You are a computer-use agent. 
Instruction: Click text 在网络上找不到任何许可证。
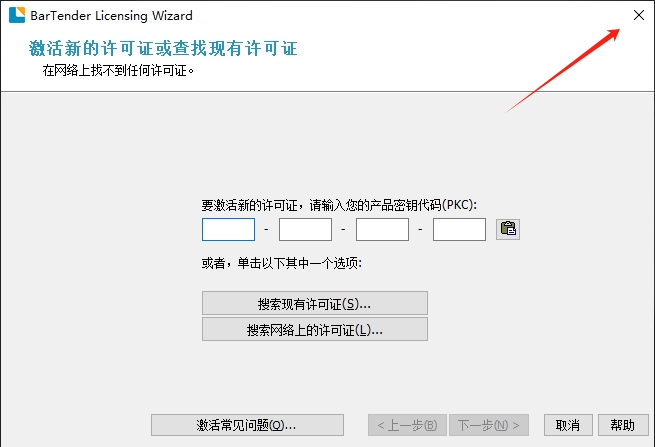118,71
